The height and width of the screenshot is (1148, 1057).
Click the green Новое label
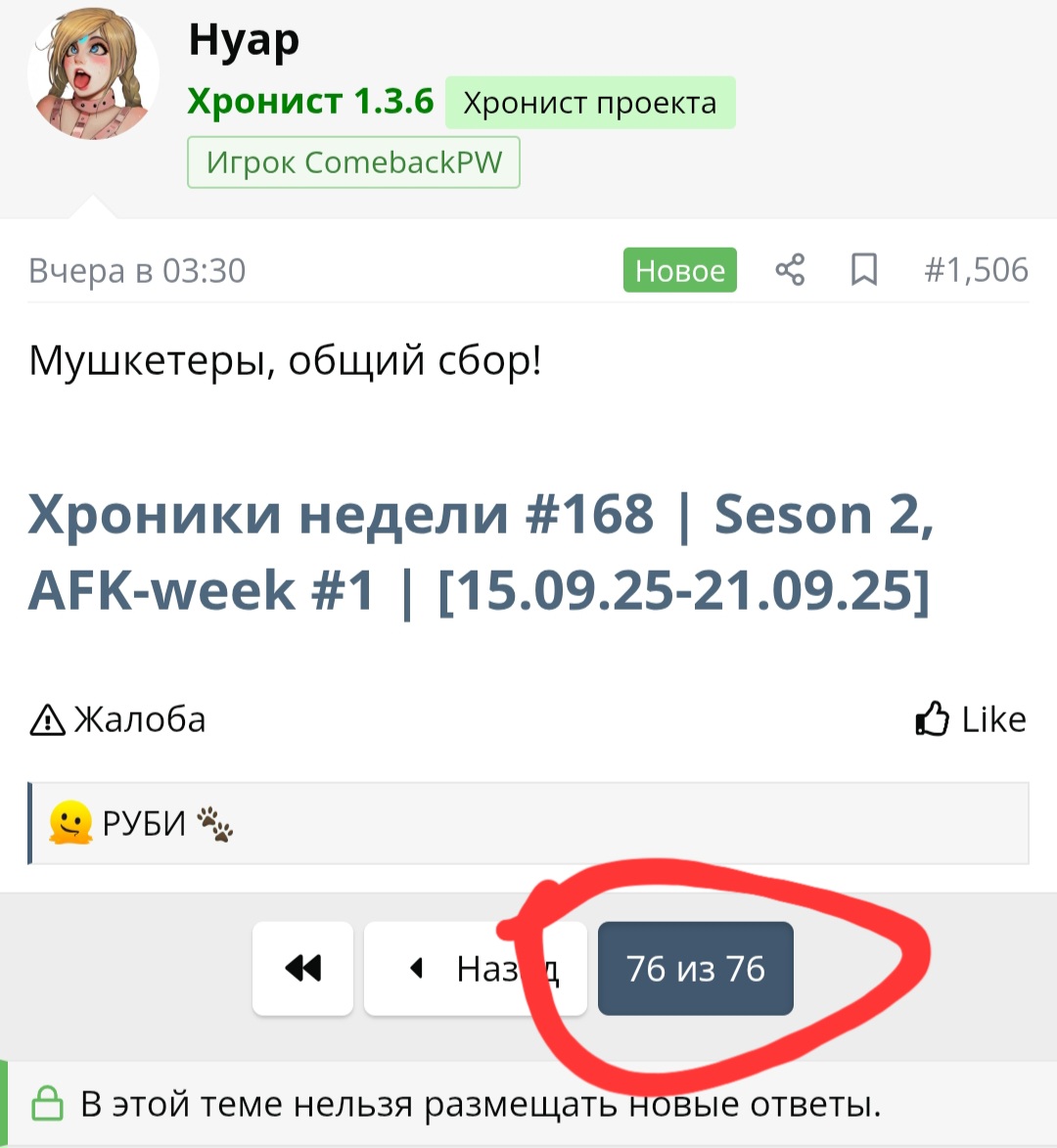(680, 270)
